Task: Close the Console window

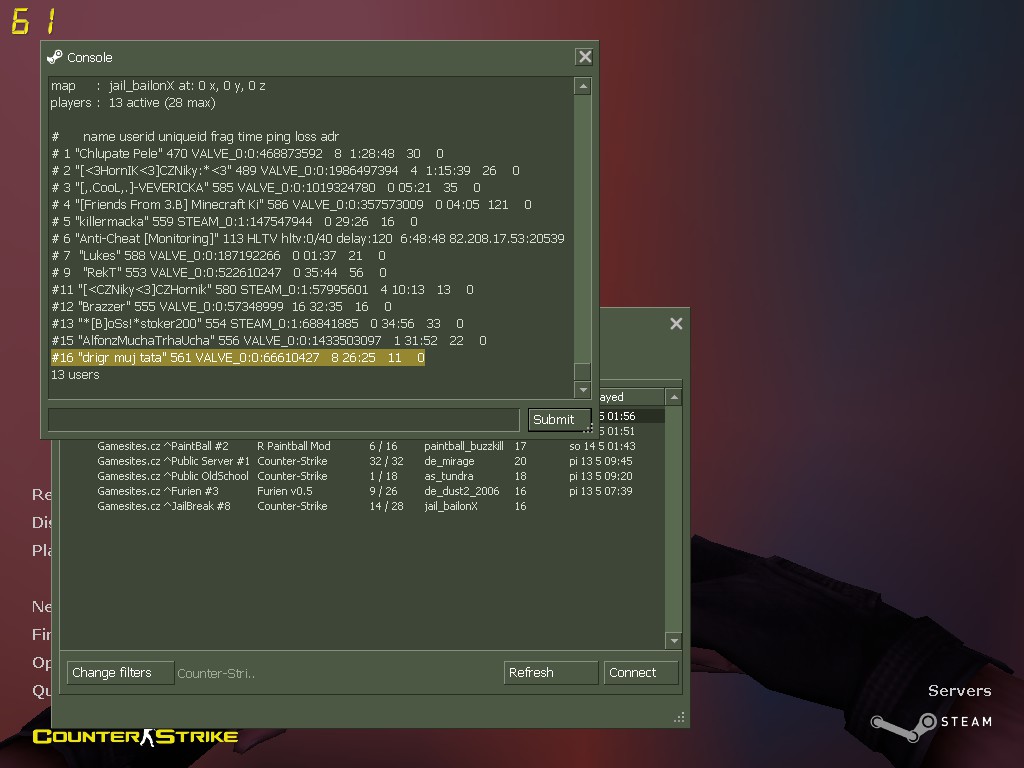Action: (584, 57)
